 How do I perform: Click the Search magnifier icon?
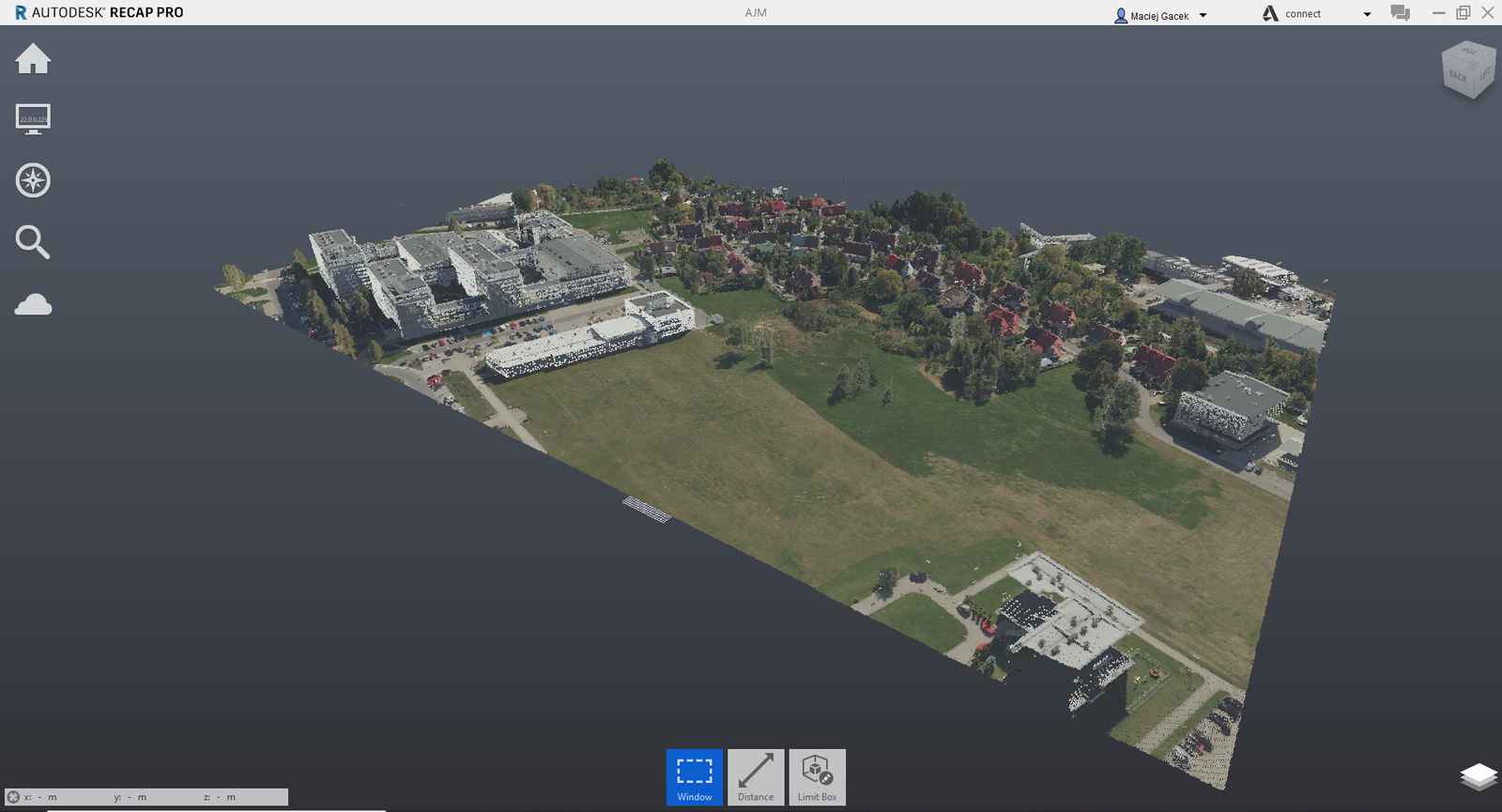[33, 242]
